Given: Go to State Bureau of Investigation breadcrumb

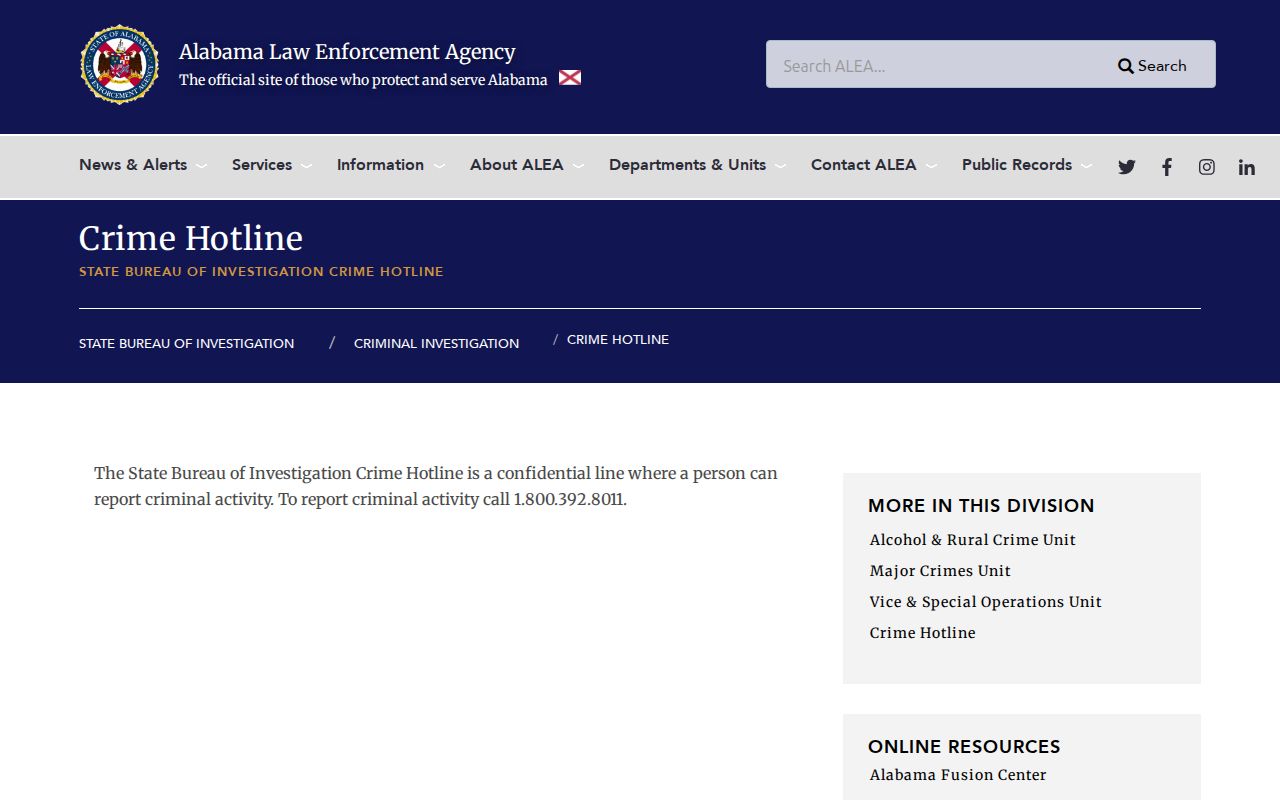Looking at the screenshot, I should point(187,344).
